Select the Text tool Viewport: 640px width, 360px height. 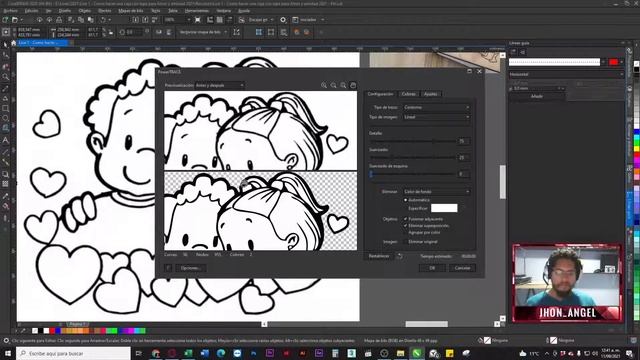5,140
